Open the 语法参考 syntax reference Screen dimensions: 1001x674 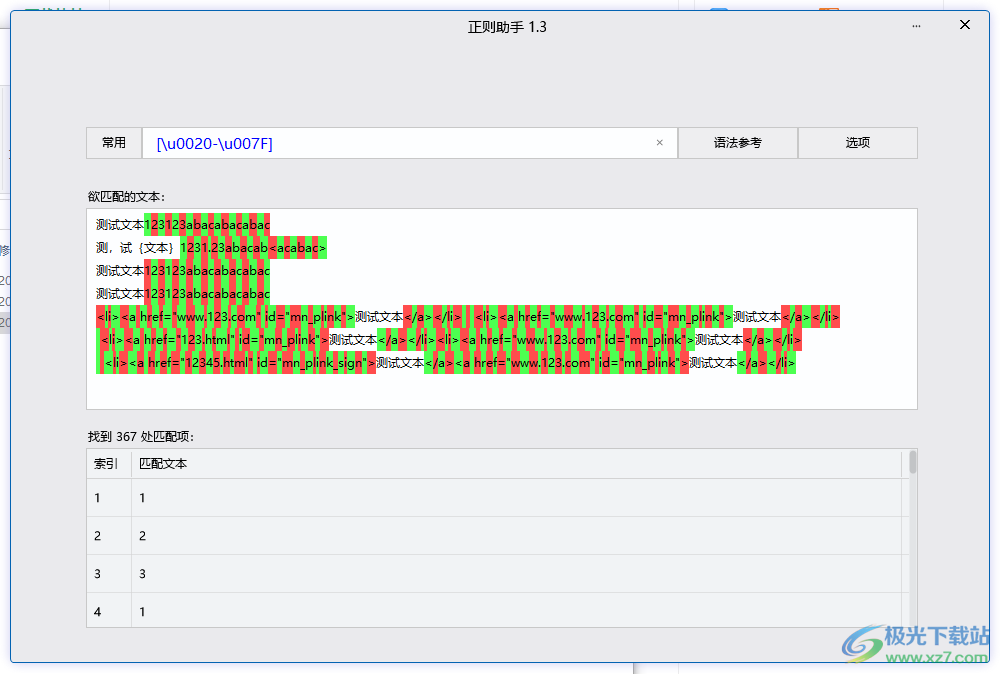coord(737,143)
